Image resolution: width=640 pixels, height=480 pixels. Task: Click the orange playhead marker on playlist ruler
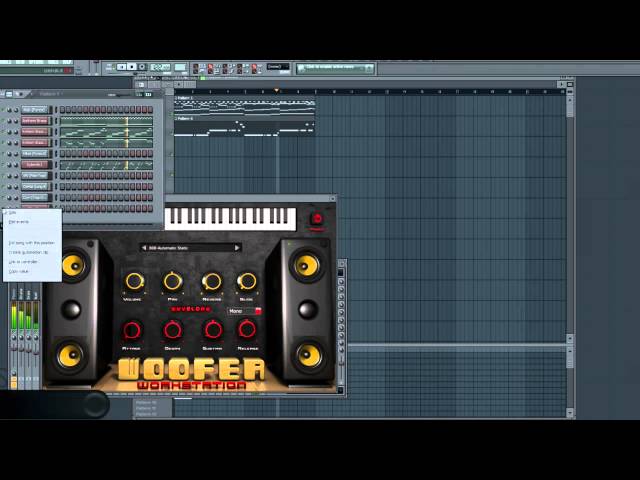pos(277,91)
